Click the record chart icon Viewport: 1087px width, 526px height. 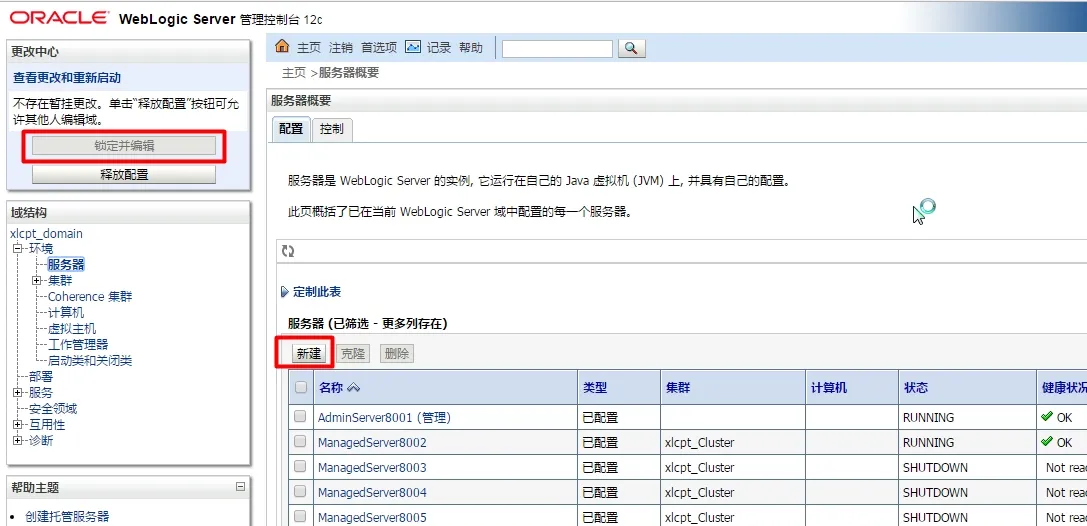pos(412,46)
